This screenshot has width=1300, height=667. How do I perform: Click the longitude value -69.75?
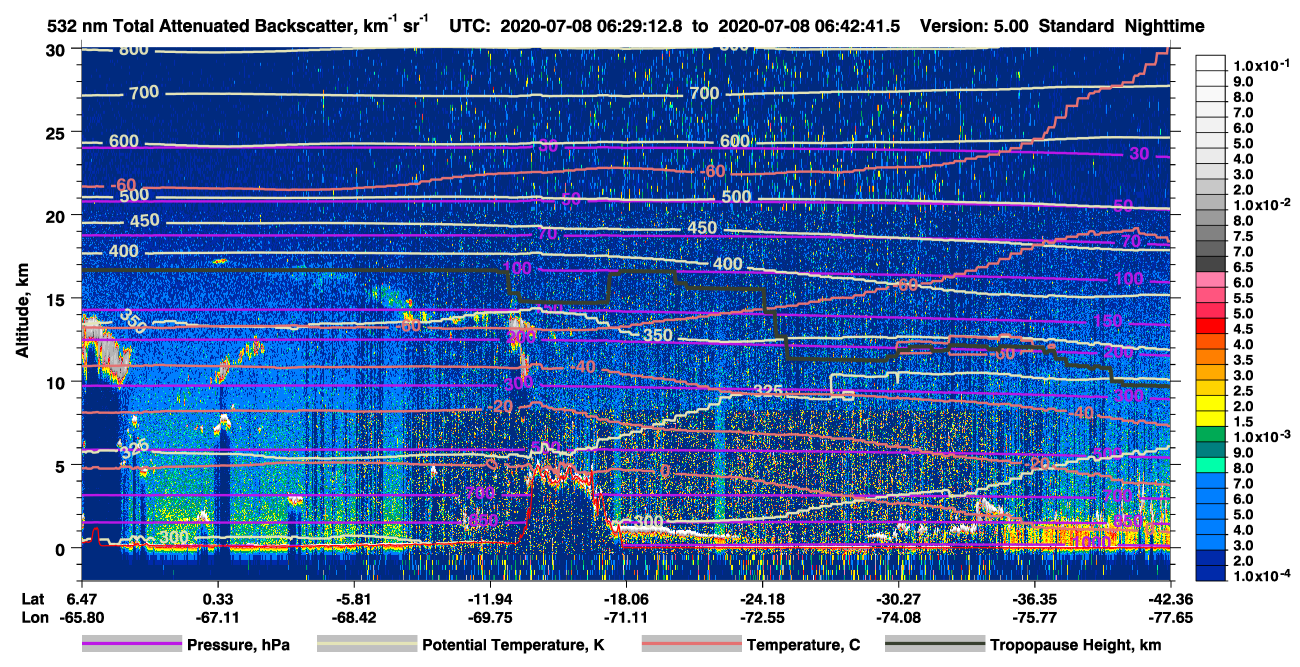pos(490,618)
